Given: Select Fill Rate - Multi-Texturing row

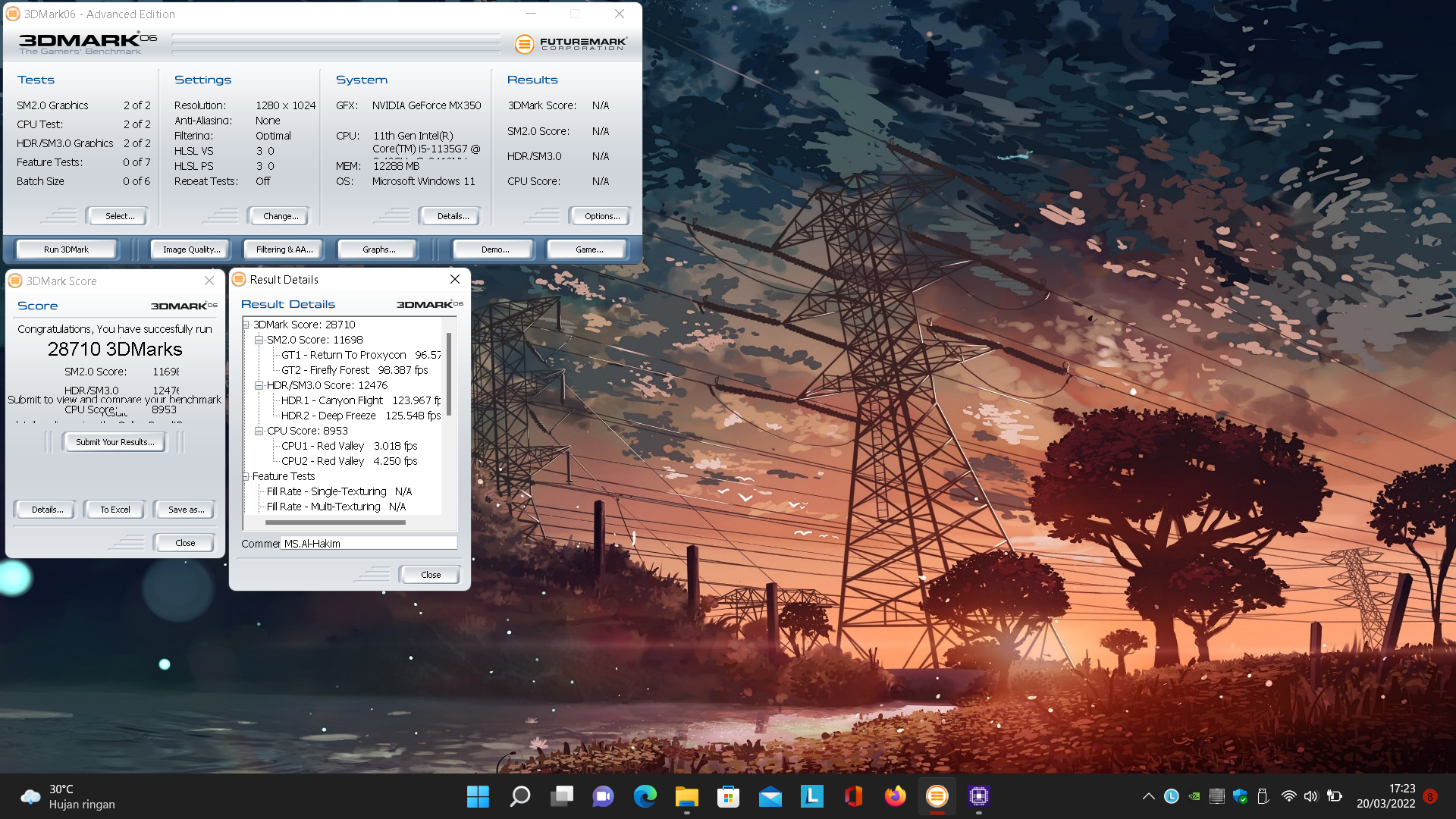Looking at the screenshot, I should pos(336,507).
